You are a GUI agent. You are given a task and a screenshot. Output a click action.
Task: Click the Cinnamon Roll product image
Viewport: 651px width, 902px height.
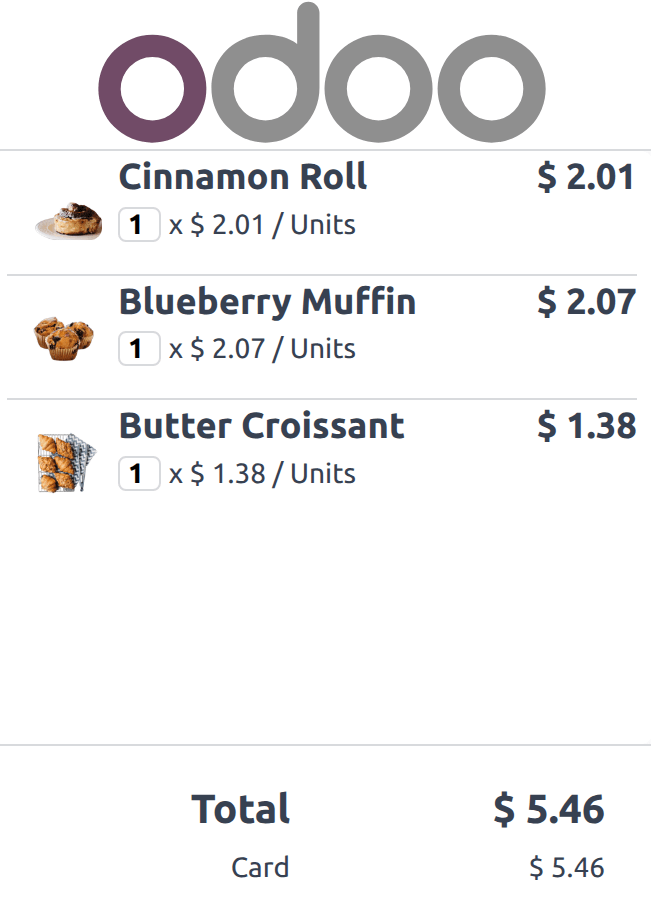(x=69, y=221)
